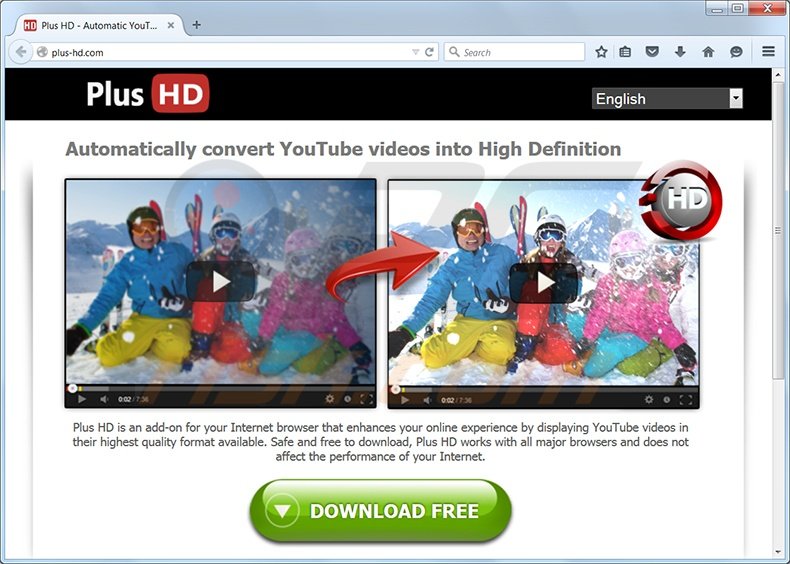Go to the home page icon
Viewport: 790px width, 564px height.
point(708,52)
